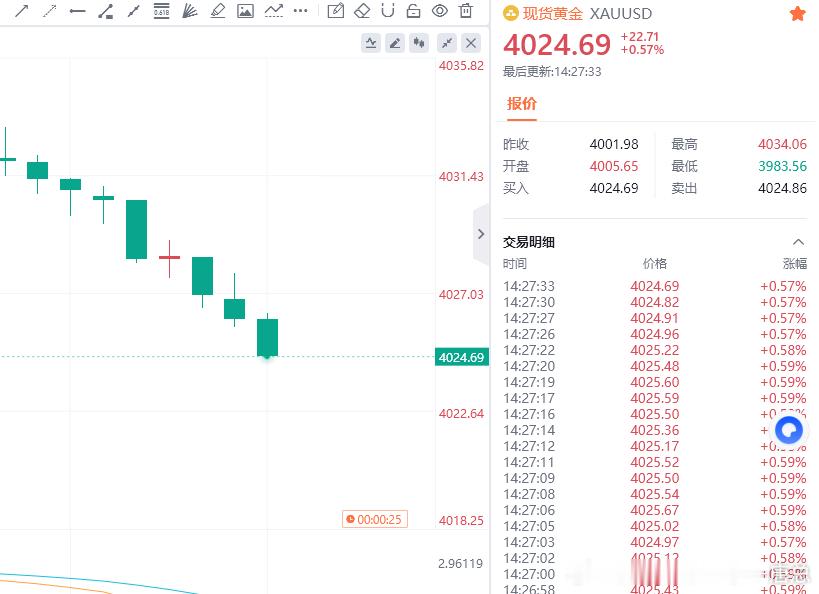Screen dimensions: 819x594
Task: Click the 卖出 price 4024.86
Action: pyautogui.click(x=782, y=188)
